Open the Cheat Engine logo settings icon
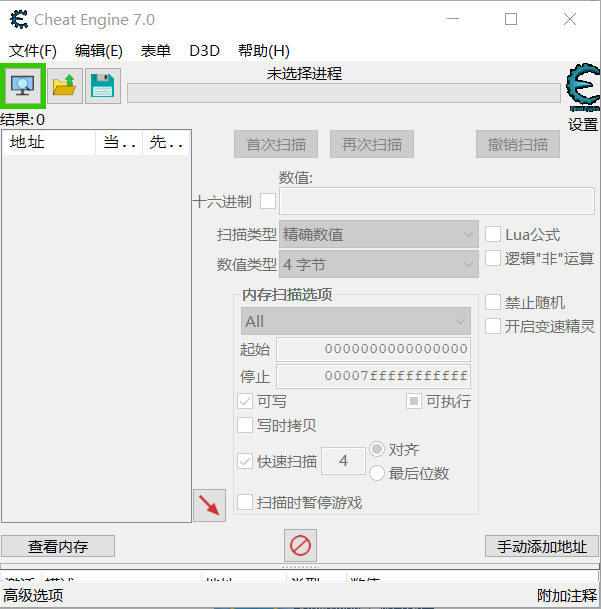601x609 pixels. (x=583, y=87)
